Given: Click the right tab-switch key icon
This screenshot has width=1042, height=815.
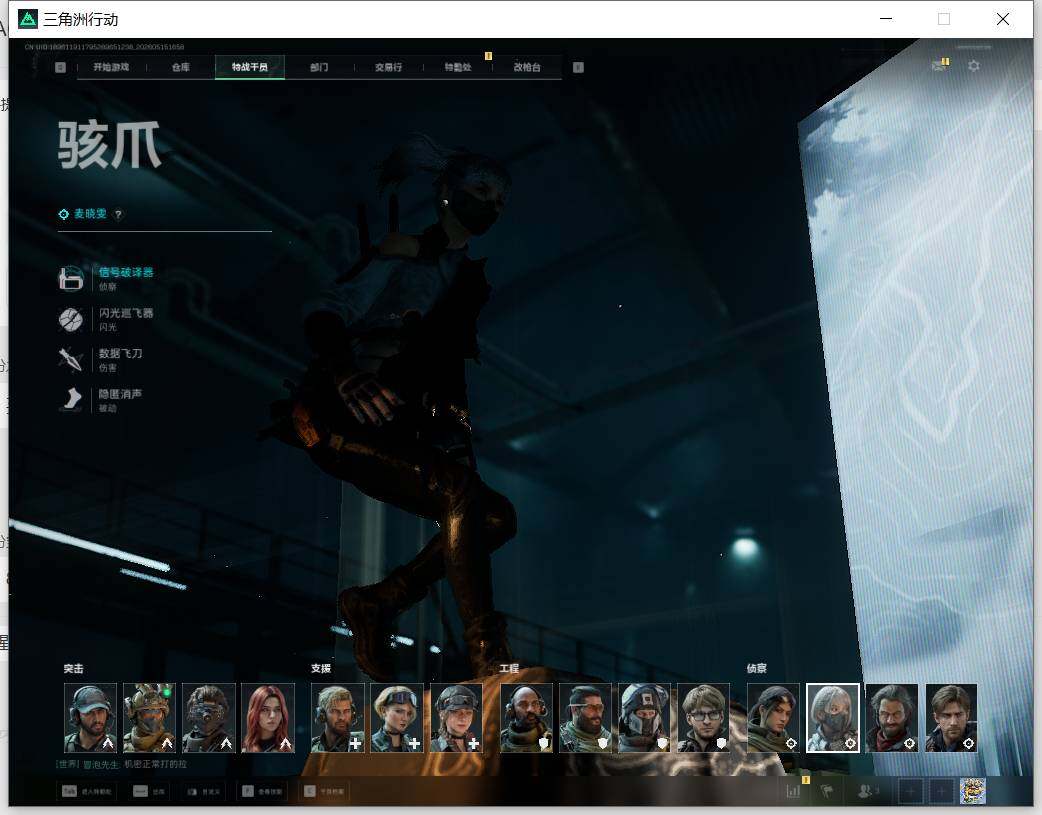Looking at the screenshot, I should [x=578, y=67].
